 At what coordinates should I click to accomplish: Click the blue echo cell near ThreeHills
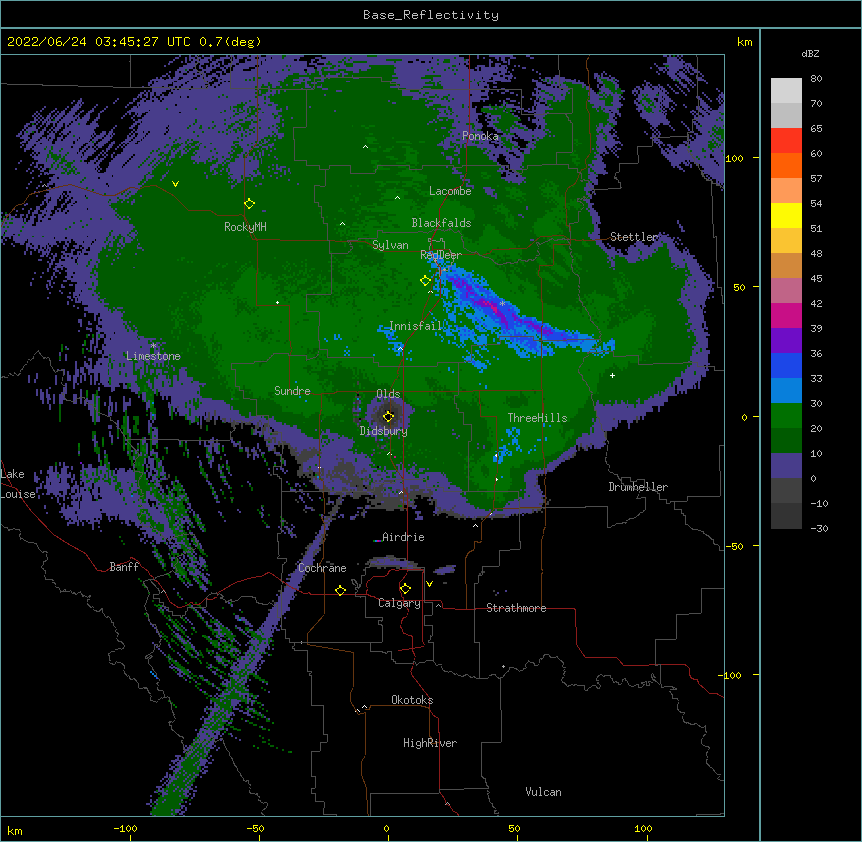click(x=510, y=444)
